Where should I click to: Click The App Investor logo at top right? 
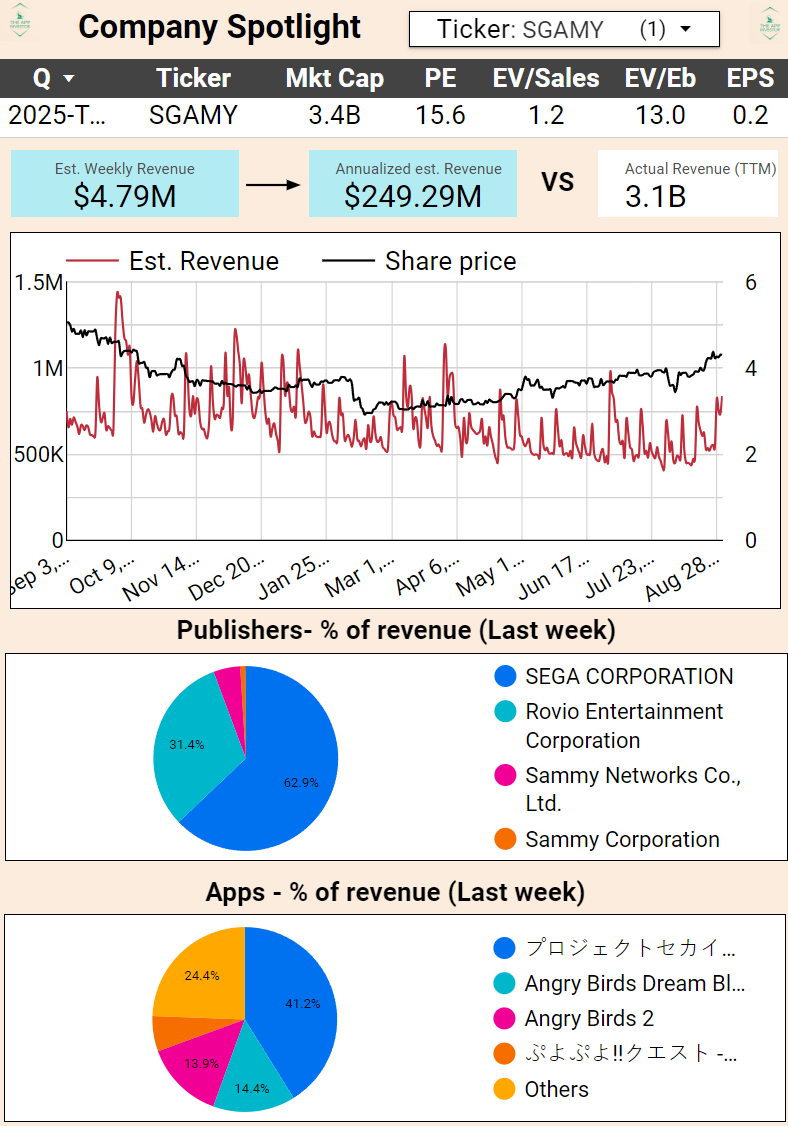point(769,22)
